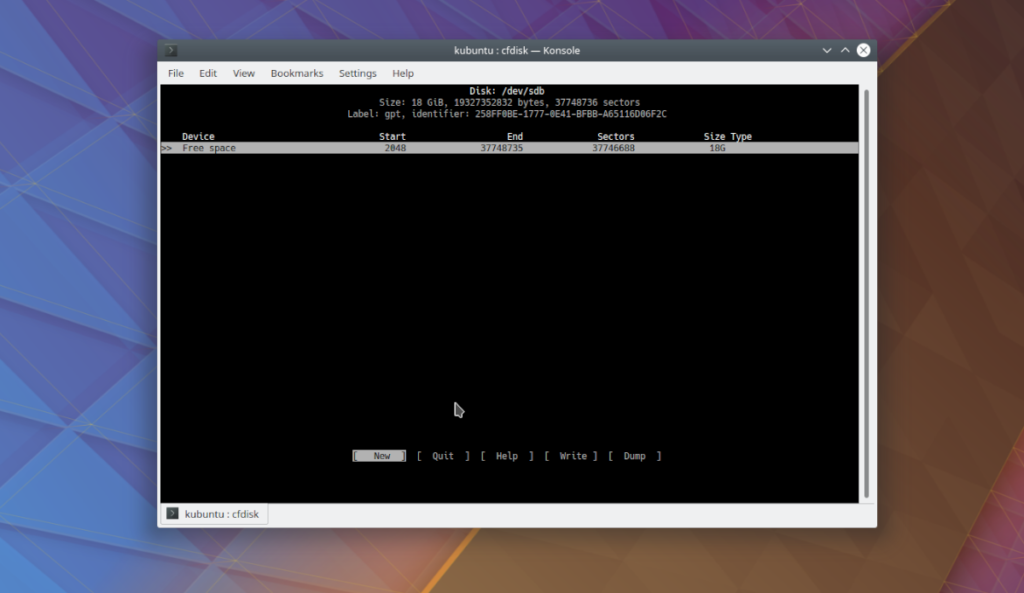Click the Konsole terminal icon in title bar
The width and height of the screenshot is (1024, 593).
click(x=172, y=50)
